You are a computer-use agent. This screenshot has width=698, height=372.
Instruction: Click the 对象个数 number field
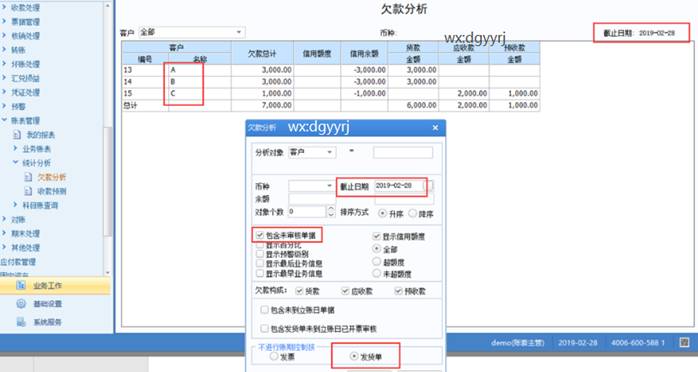click(x=307, y=211)
